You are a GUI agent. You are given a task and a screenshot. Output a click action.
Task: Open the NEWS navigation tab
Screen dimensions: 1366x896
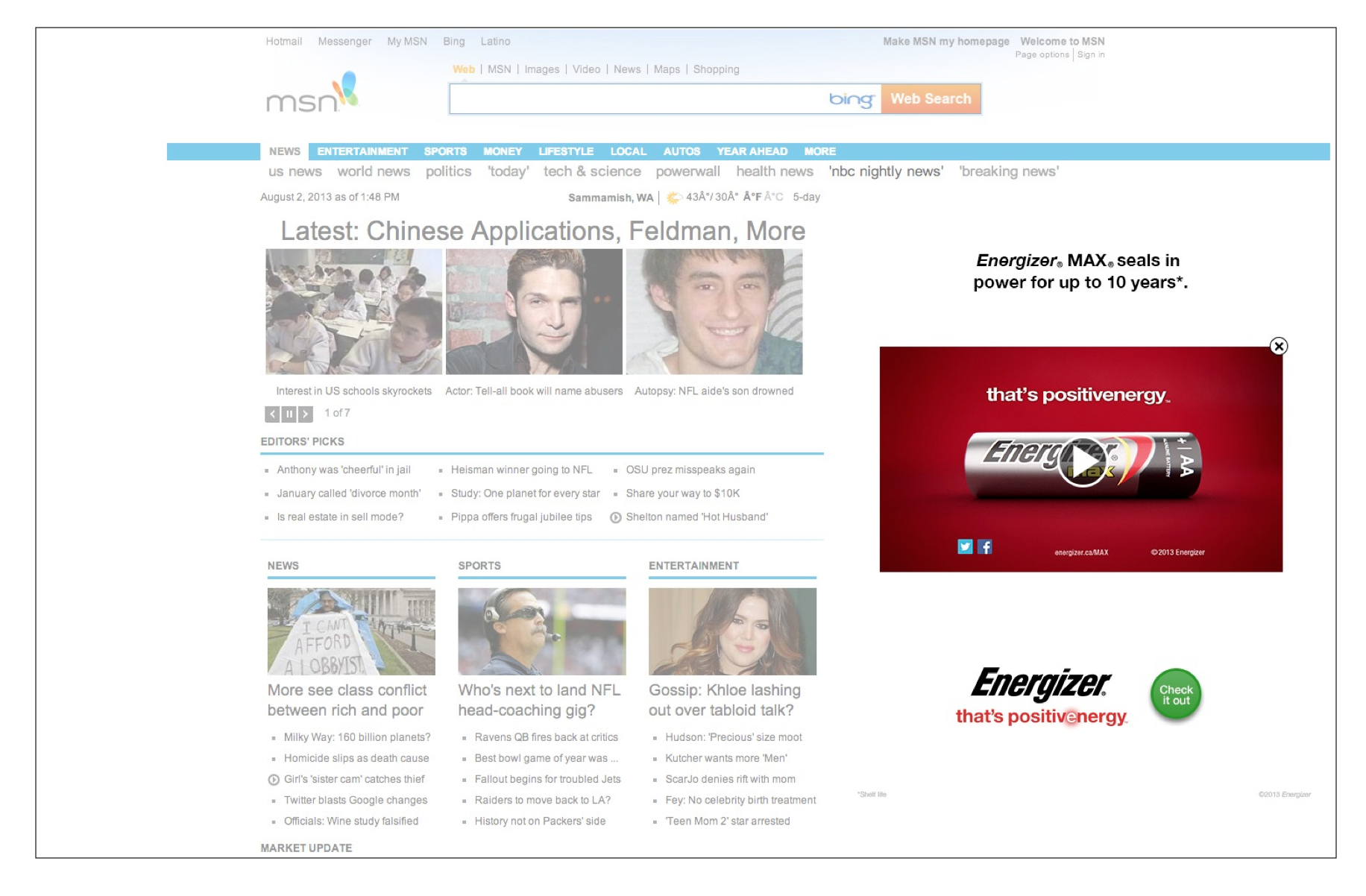point(284,151)
